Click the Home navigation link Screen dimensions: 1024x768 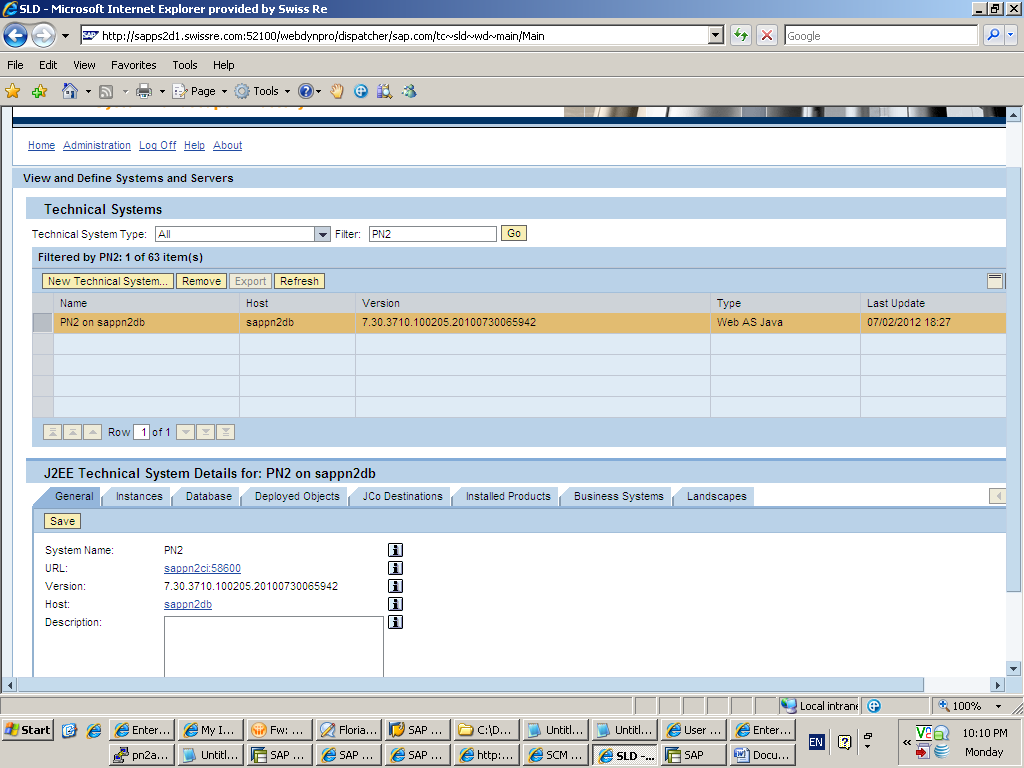coord(41,145)
